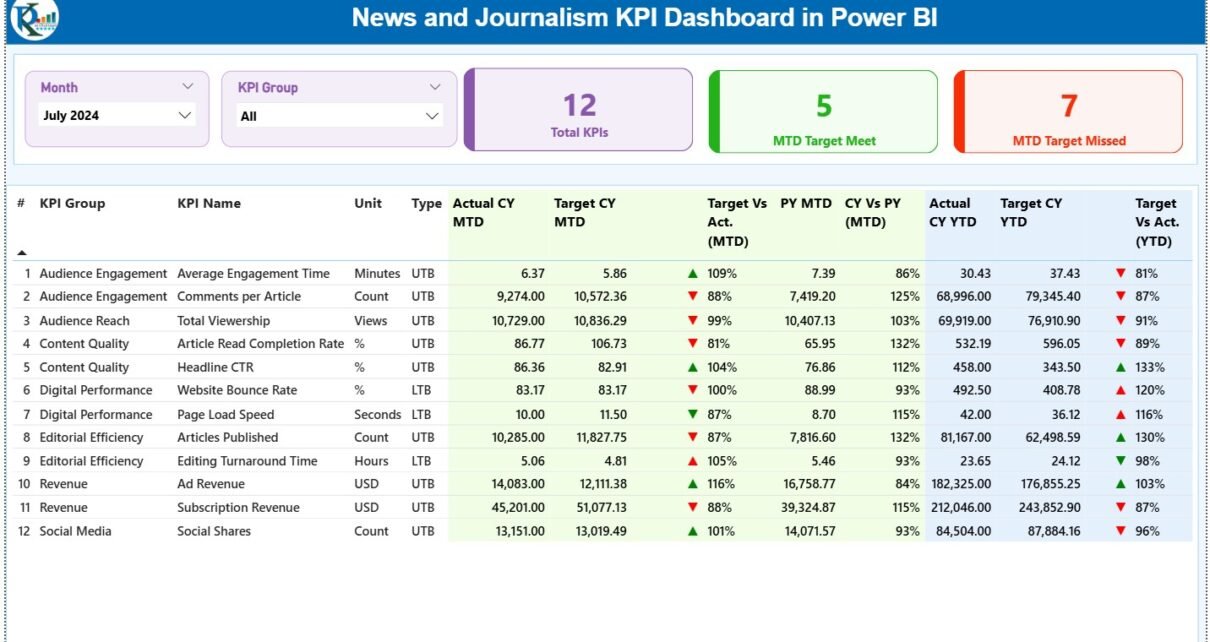Click red MTD up arrow for Editing Turnaround Time

692,461
